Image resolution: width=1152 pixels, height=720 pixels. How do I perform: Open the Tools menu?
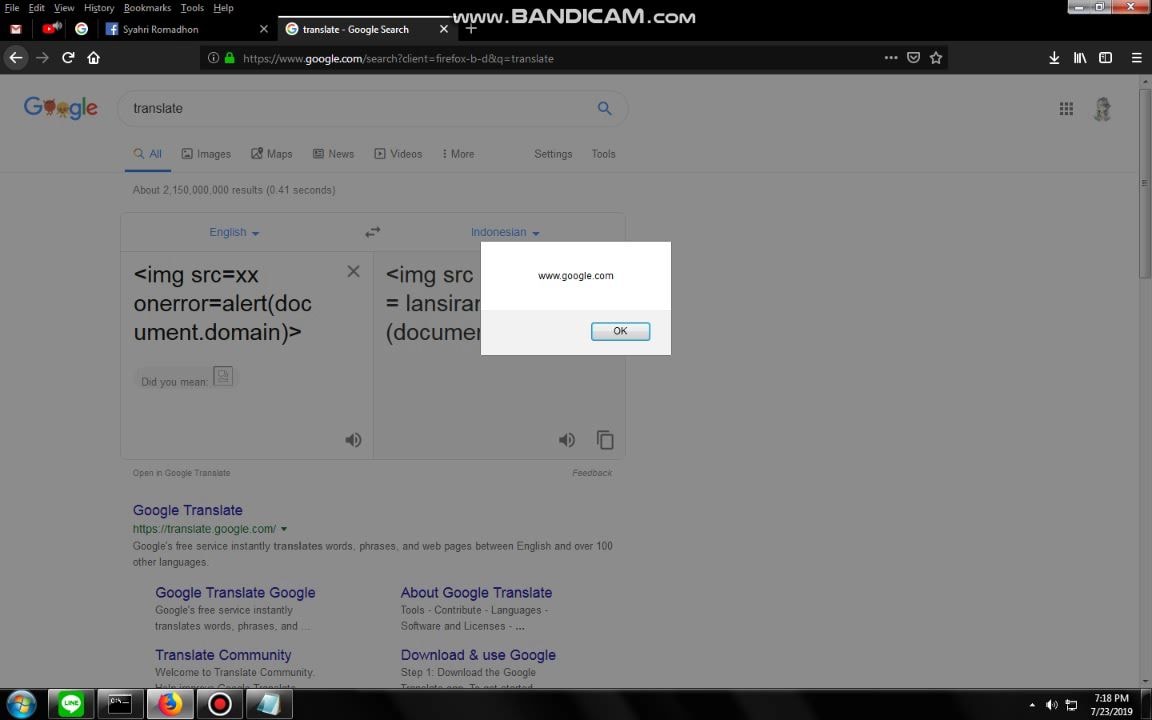click(x=192, y=8)
